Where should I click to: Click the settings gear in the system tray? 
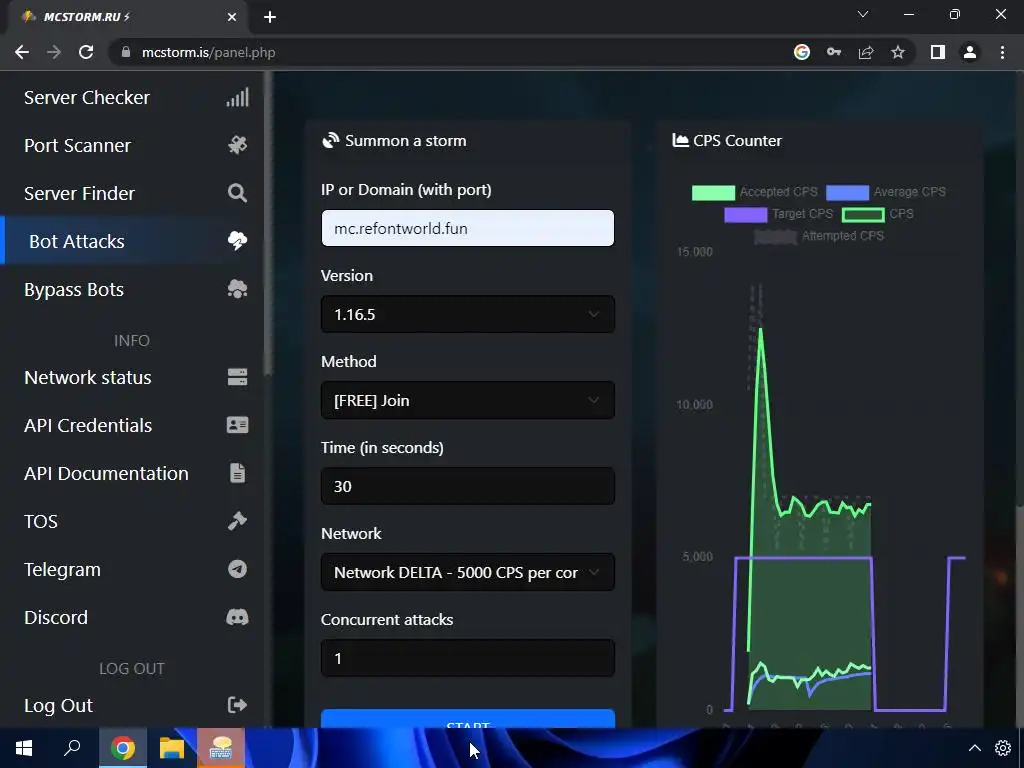point(1003,748)
